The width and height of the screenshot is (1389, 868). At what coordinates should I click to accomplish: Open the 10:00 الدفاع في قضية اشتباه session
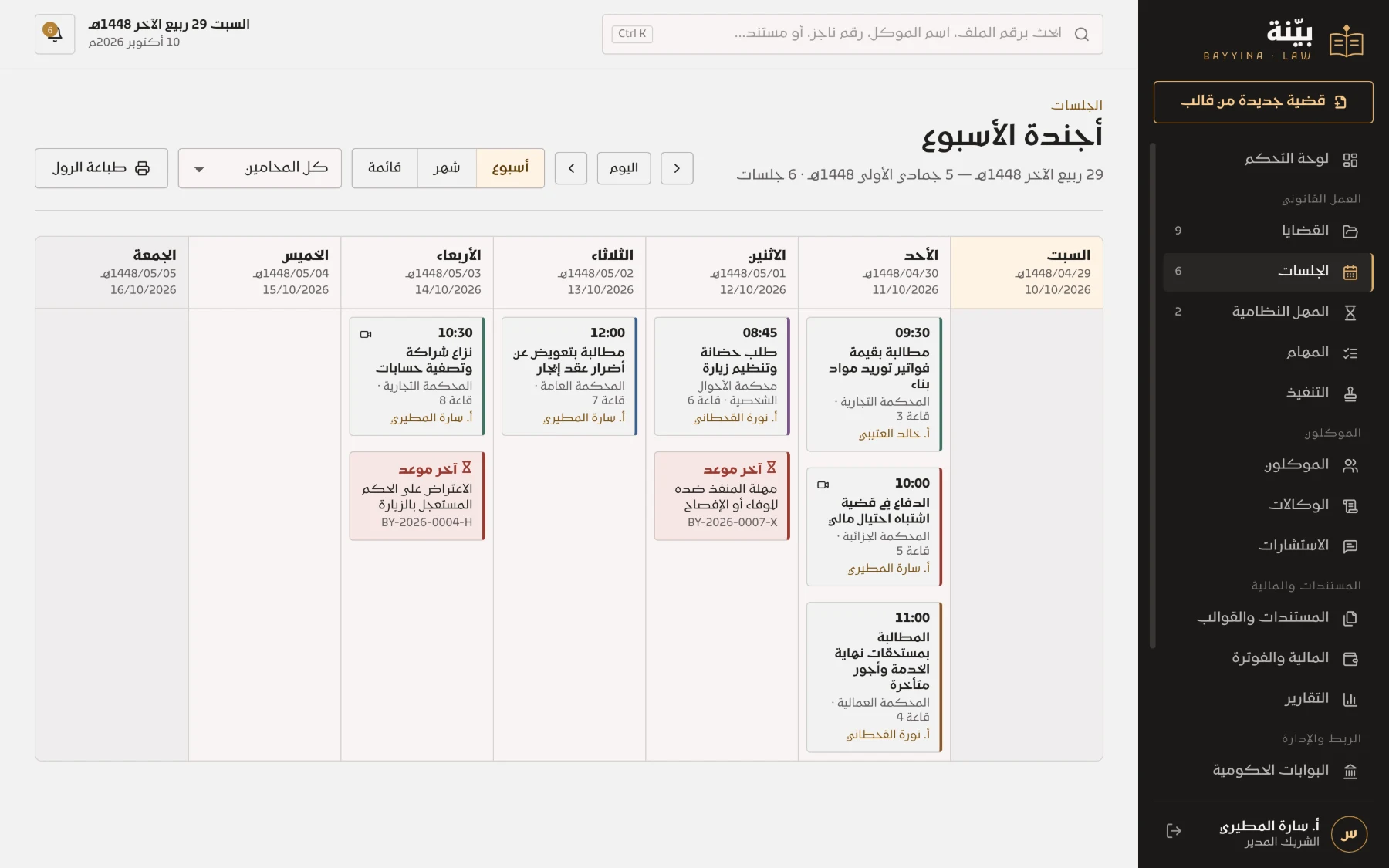point(874,527)
